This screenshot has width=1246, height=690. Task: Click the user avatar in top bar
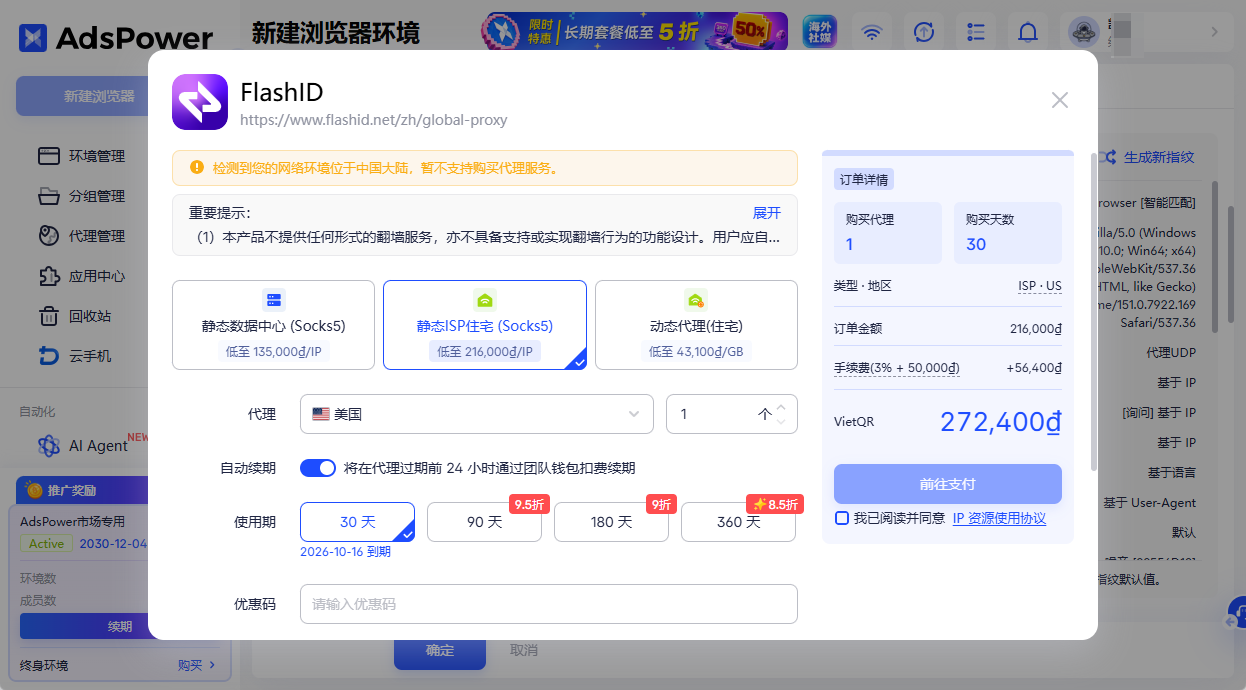pos(1084,32)
